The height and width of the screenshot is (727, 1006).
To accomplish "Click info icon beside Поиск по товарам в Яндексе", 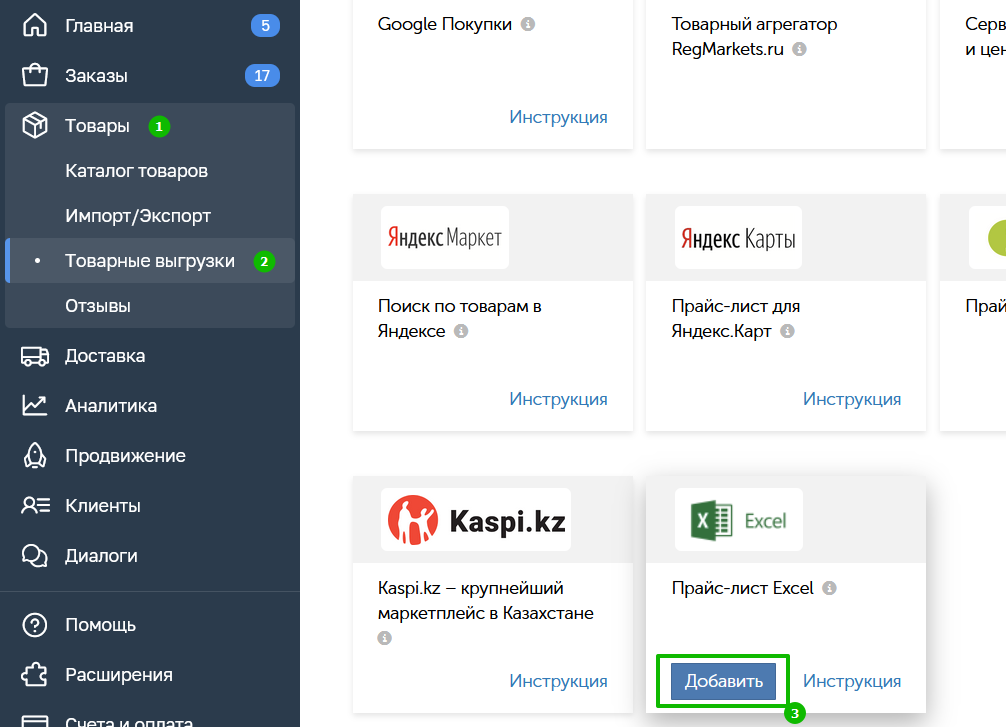I will [461, 331].
